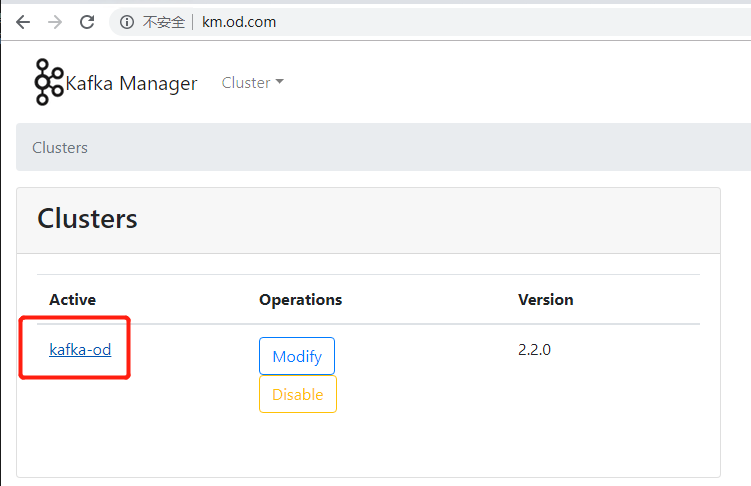Select the Clusters breadcrumb item
This screenshot has width=751, height=486.
(x=60, y=147)
